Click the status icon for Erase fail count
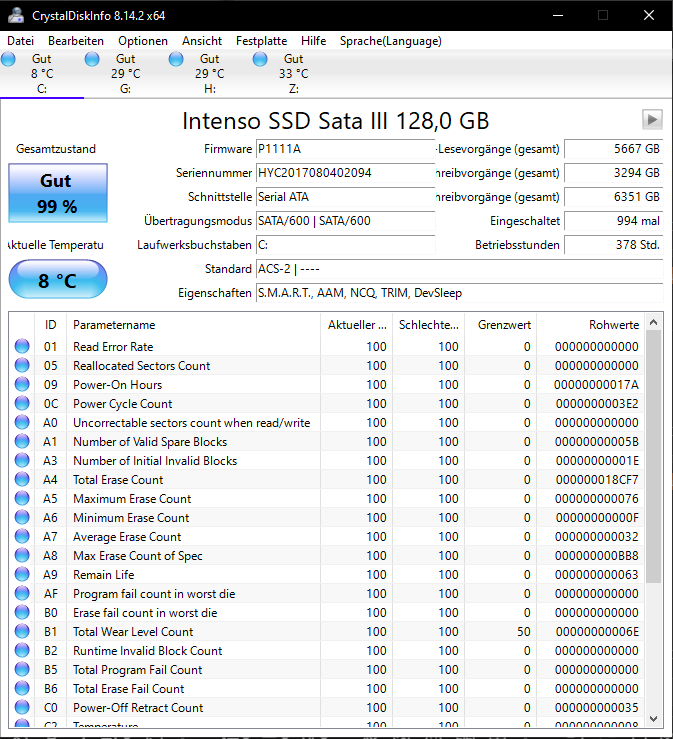Image resolution: width=673 pixels, height=739 pixels. point(22,613)
